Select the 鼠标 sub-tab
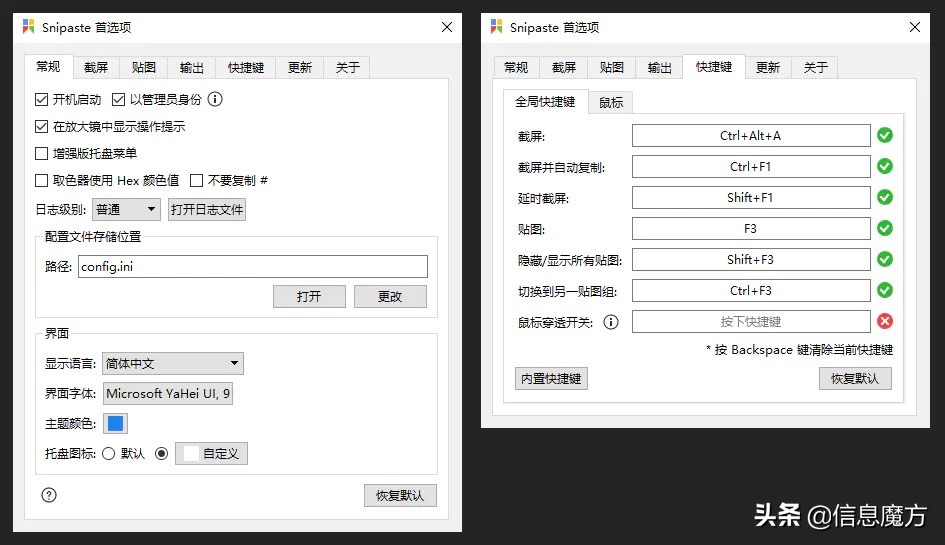945x545 pixels. (x=611, y=102)
